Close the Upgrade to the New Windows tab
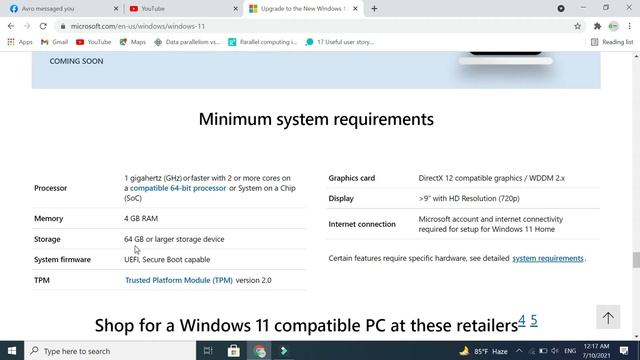640x360 pixels. (x=355, y=9)
